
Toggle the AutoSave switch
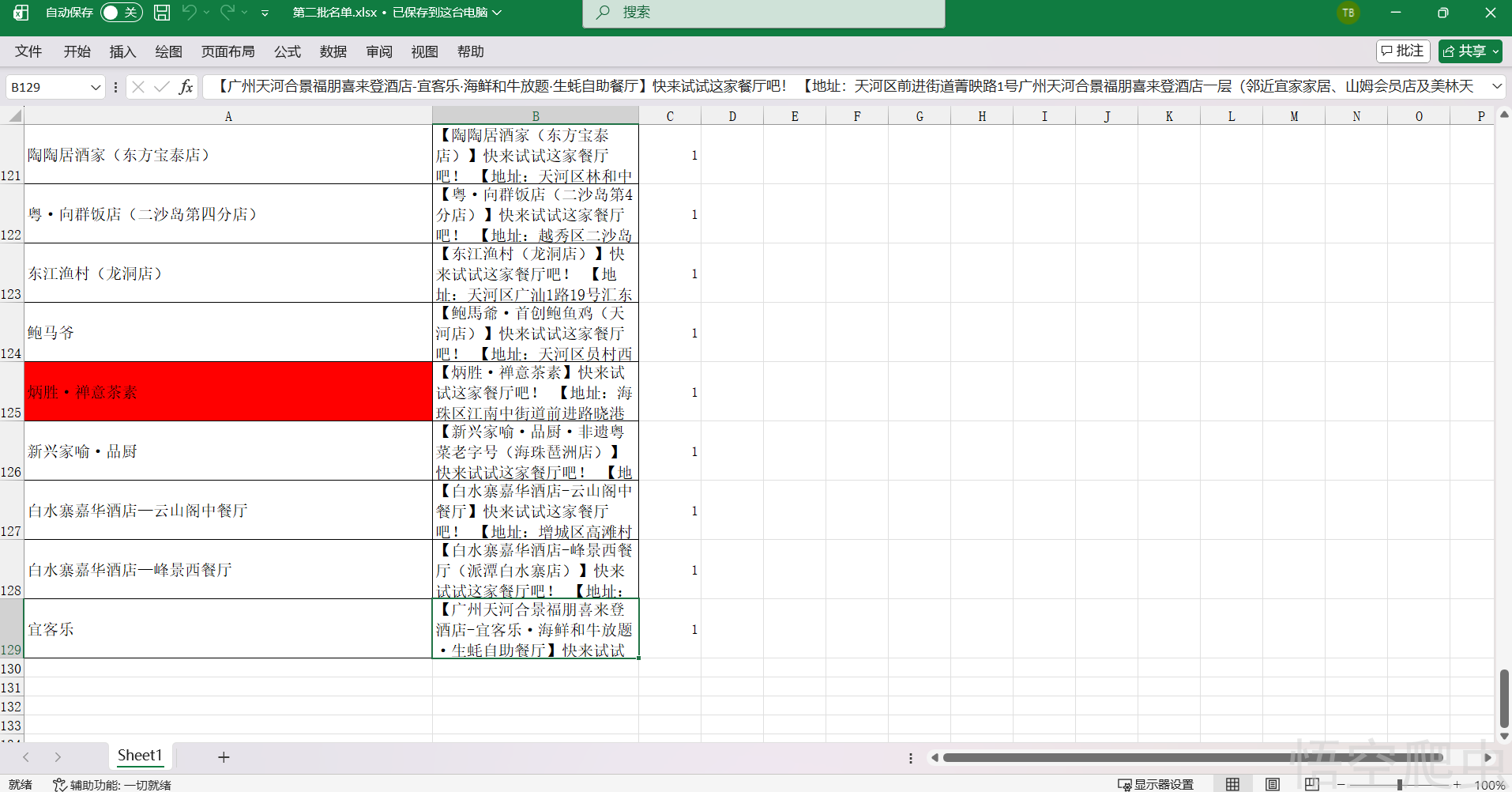click(x=121, y=13)
